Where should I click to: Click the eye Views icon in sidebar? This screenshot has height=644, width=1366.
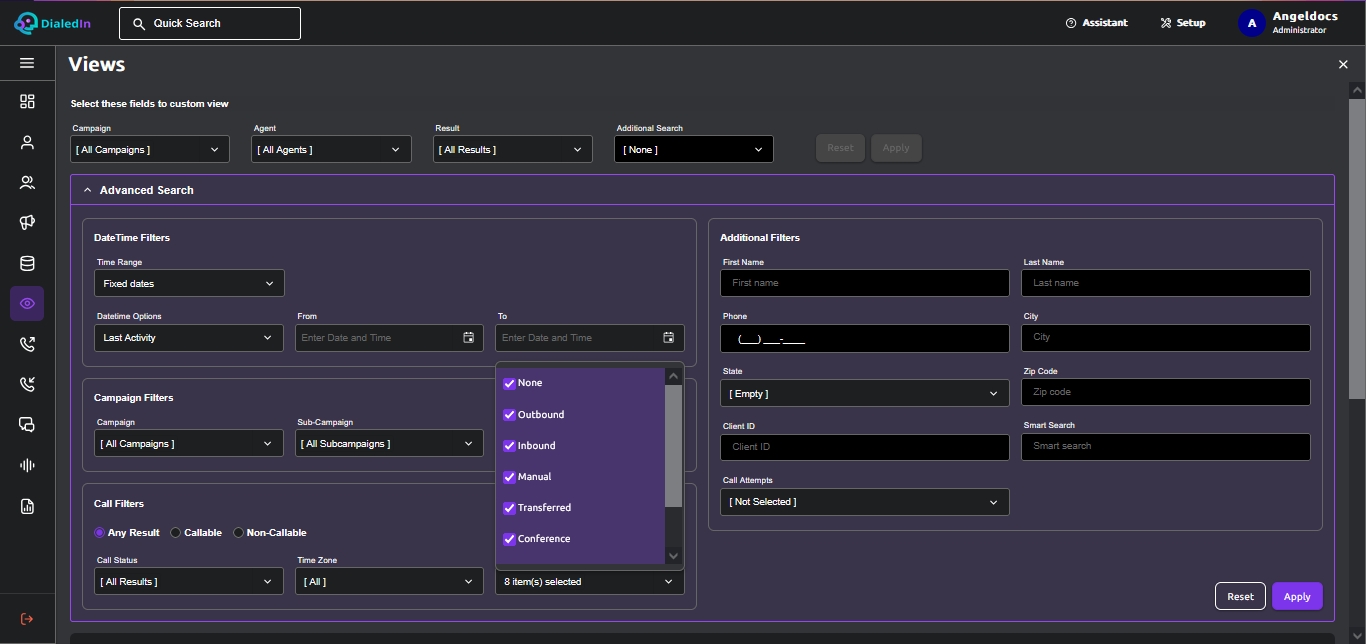tap(27, 303)
